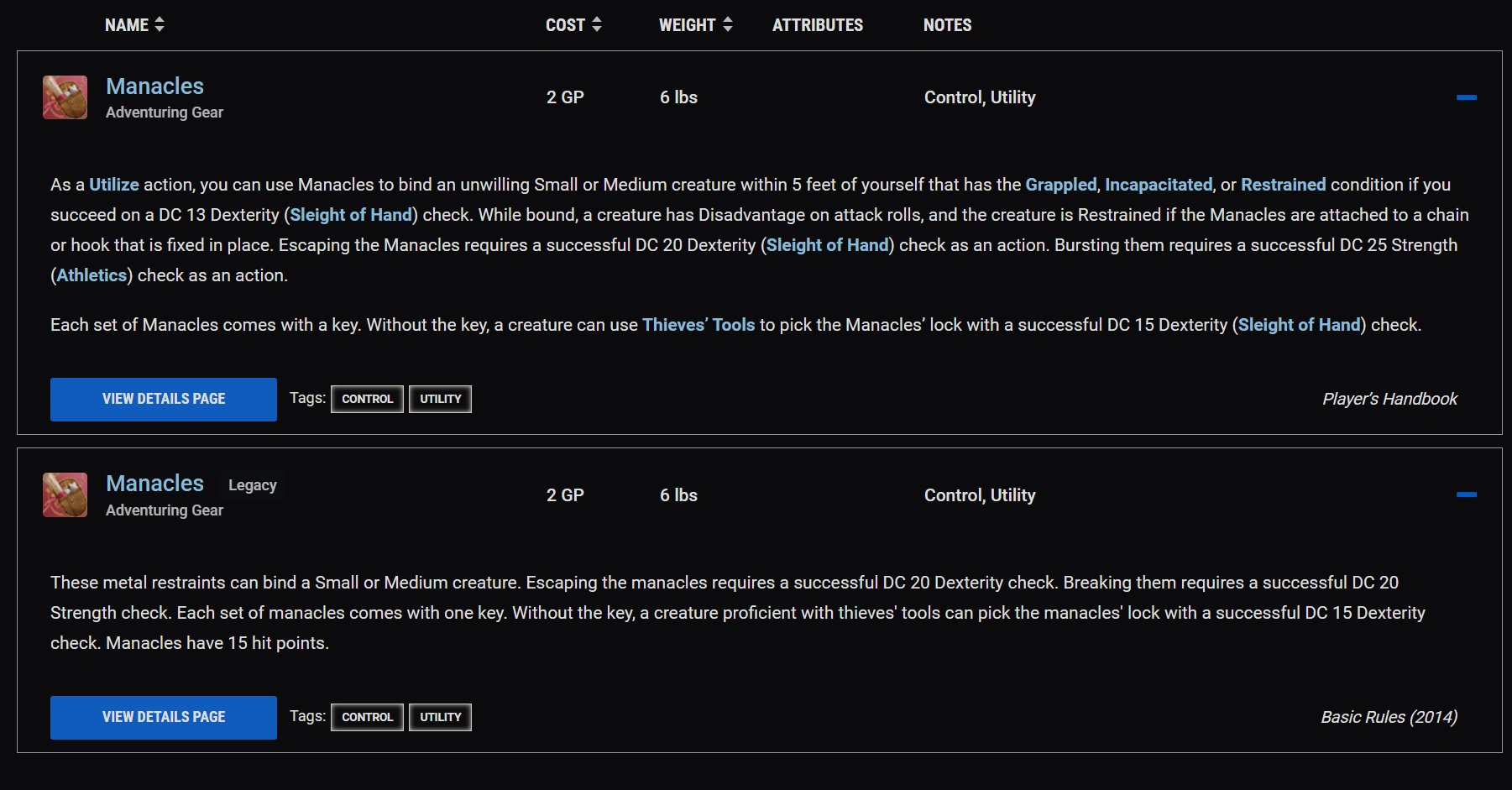The width and height of the screenshot is (1512, 790).
Task: Collapse the first Manacles entry
Action: (1466, 97)
